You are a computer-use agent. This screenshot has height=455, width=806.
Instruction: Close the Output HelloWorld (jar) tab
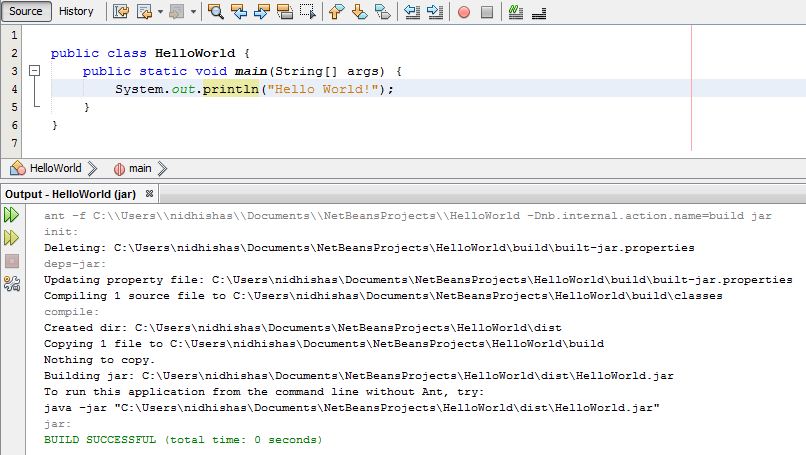(x=149, y=193)
